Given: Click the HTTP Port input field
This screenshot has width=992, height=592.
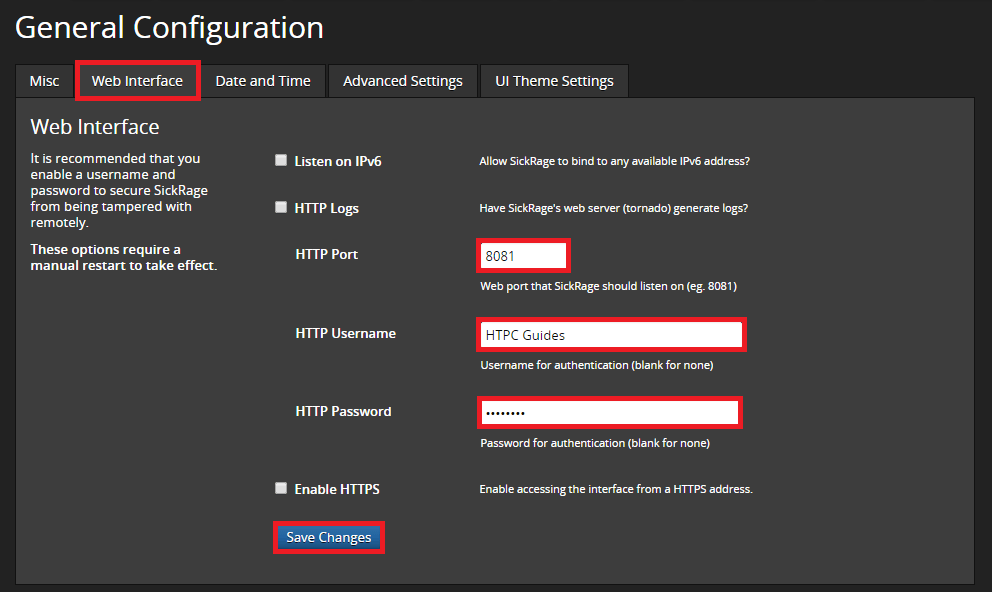Looking at the screenshot, I should [x=523, y=256].
